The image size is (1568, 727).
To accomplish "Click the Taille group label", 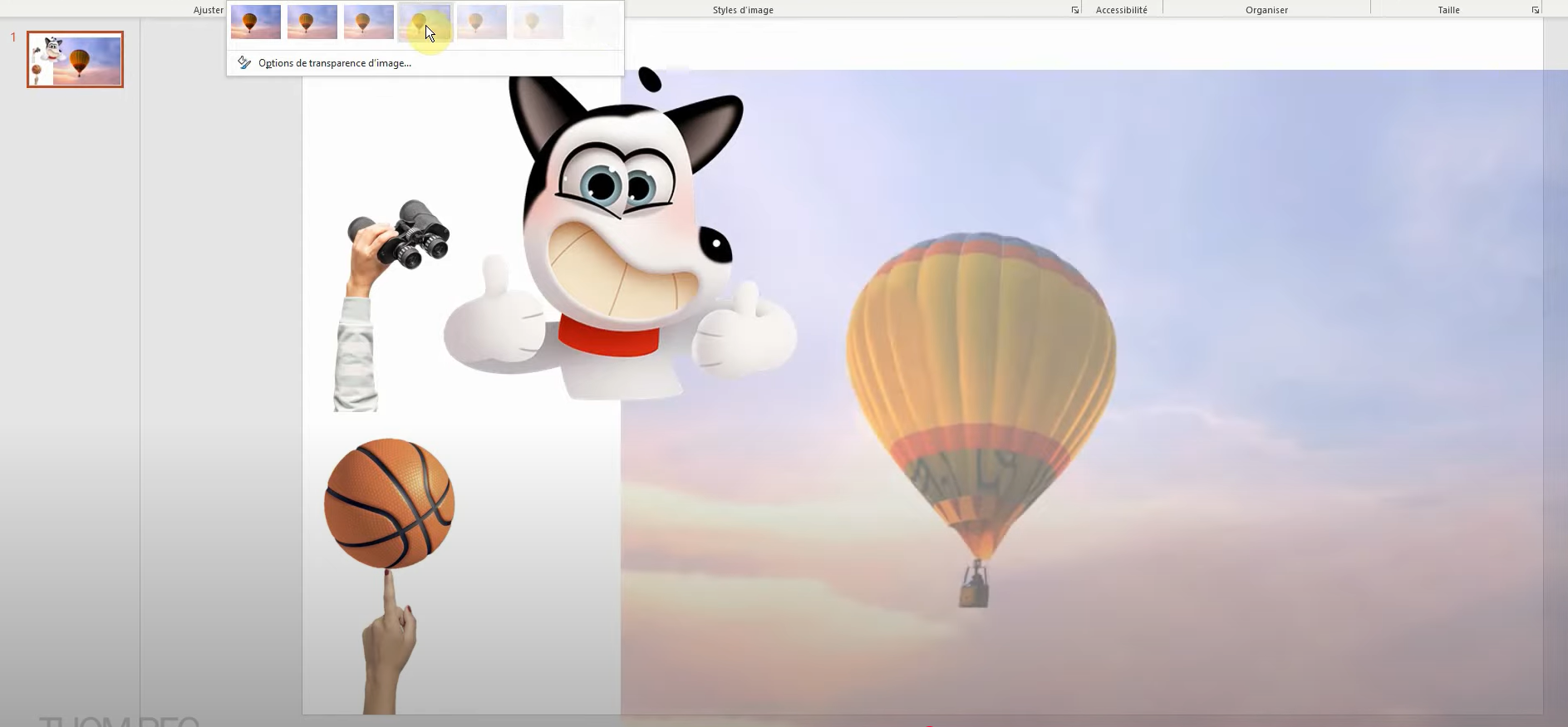I will (x=1449, y=10).
